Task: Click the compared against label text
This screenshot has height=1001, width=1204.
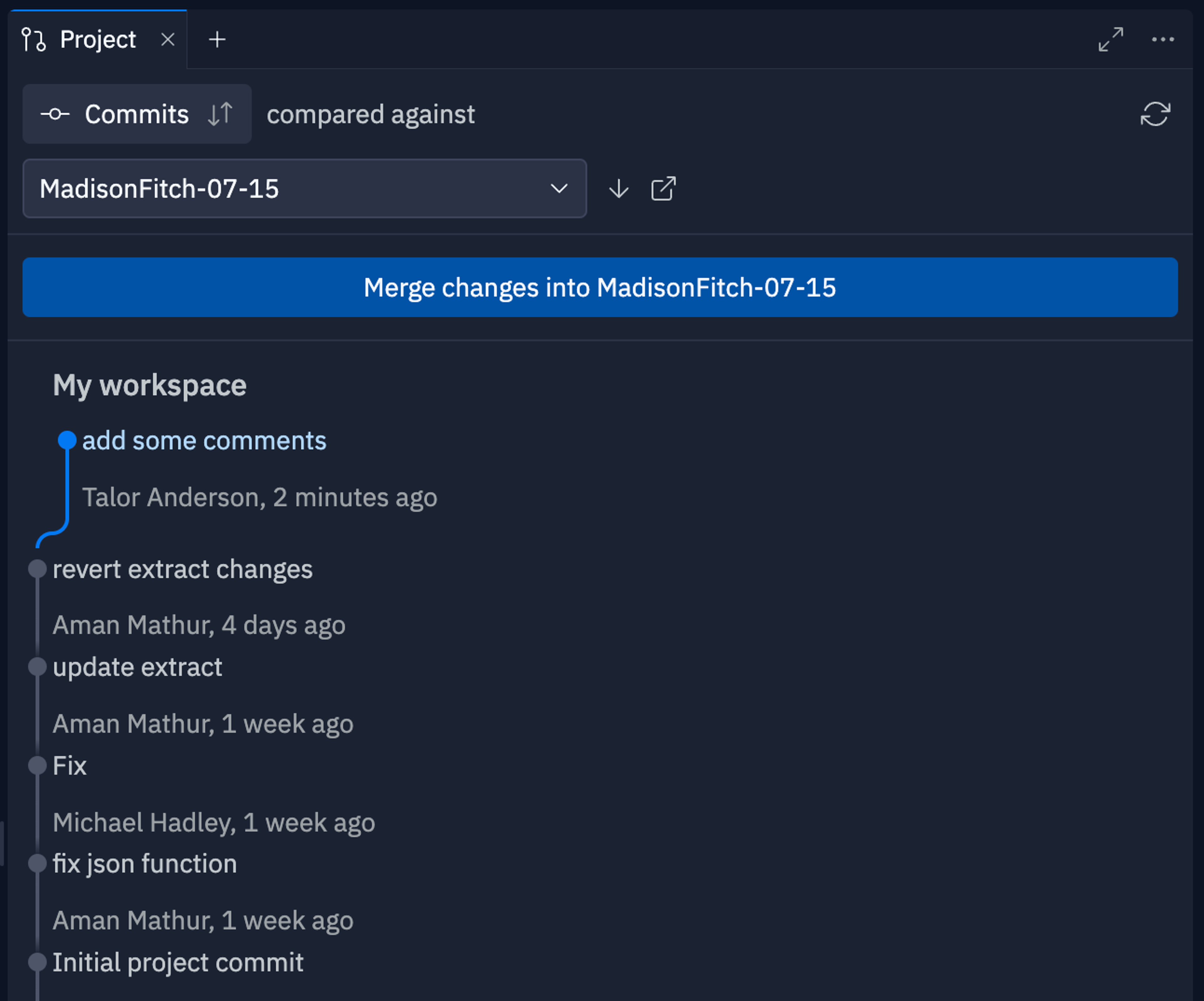Action: (x=371, y=113)
